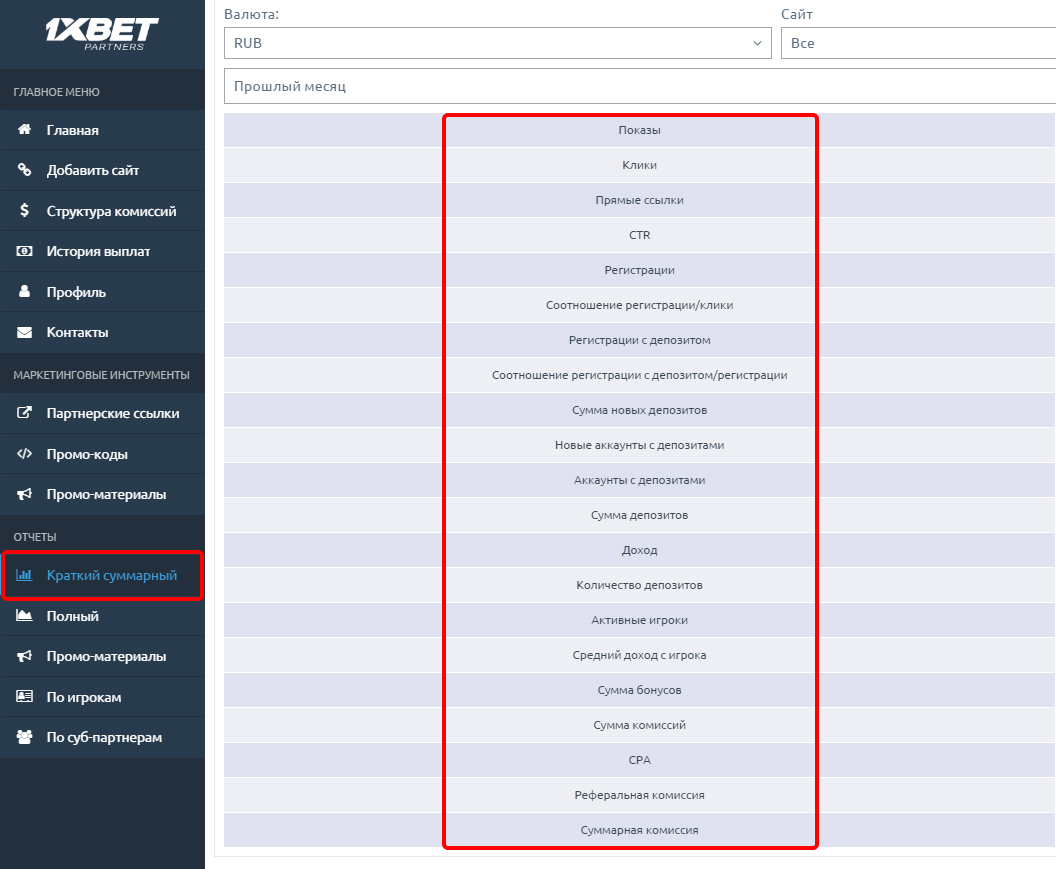The width and height of the screenshot is (1056, 869).
Task: Click the area chart icon beside Полный
Action: point(24,615)
